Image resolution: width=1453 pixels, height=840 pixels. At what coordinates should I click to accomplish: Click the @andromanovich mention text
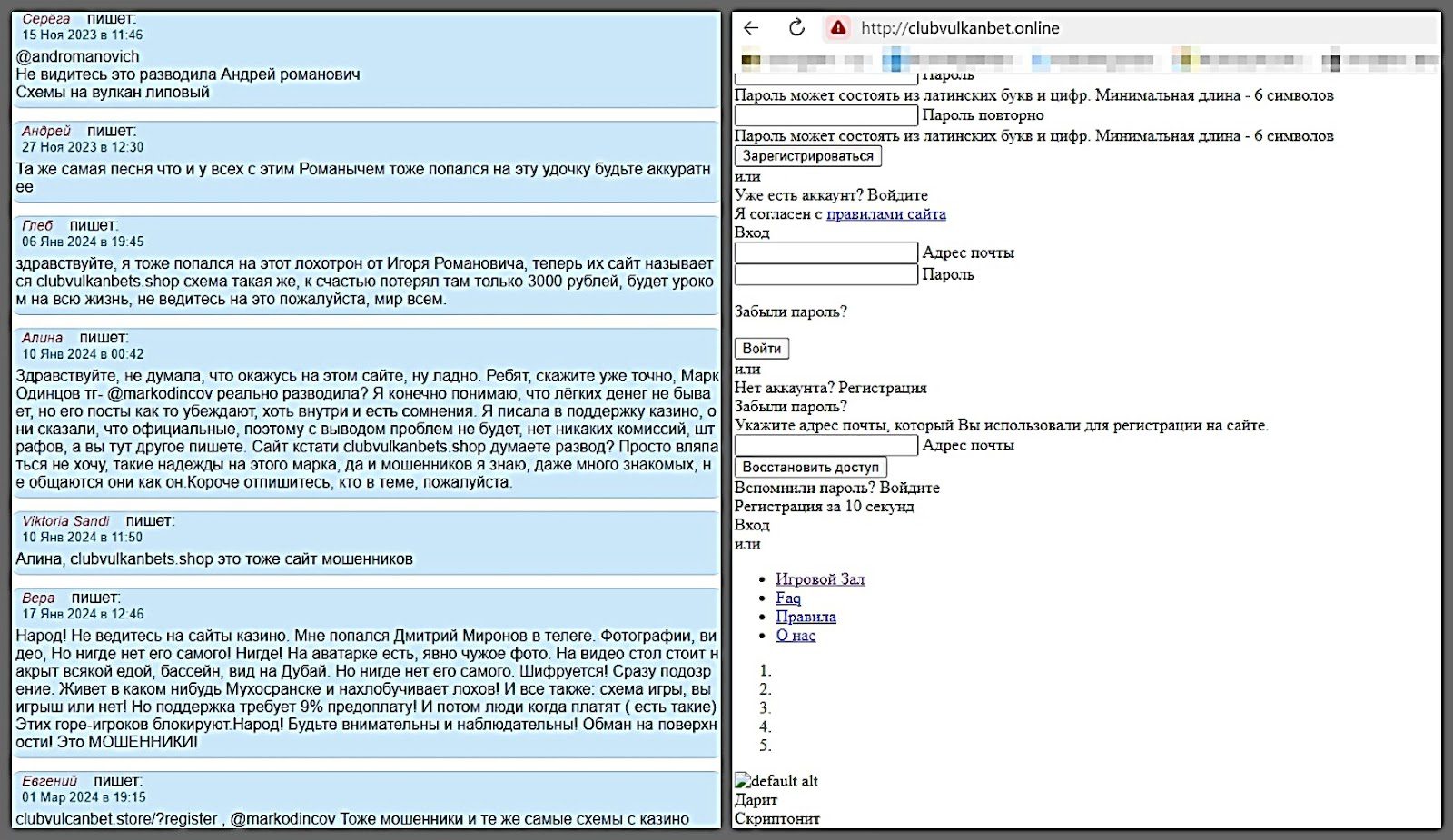[78, 56]
